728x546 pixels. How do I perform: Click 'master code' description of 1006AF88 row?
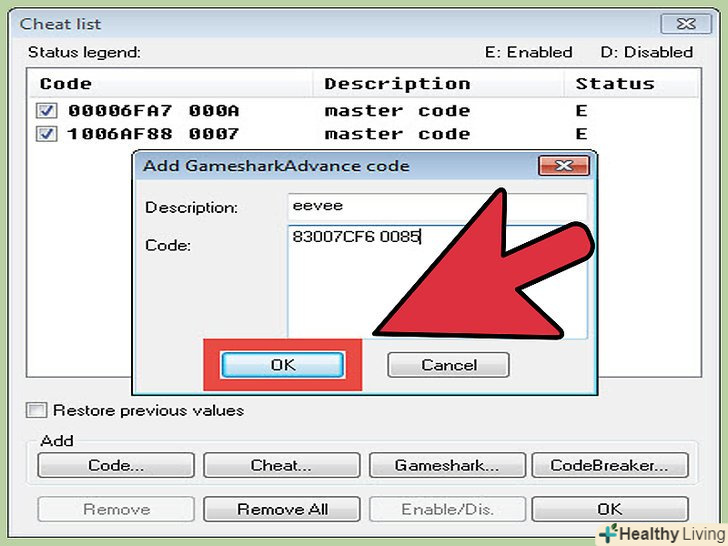tap(397, 134)
